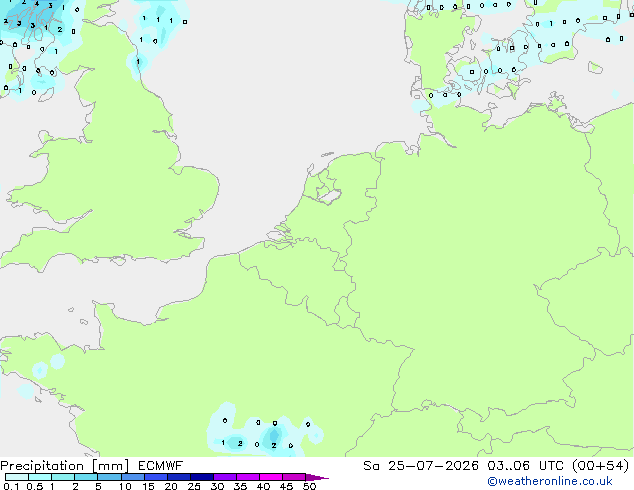
Task: Select legend swatch between 25 and 30
Action: click(202, 477)
